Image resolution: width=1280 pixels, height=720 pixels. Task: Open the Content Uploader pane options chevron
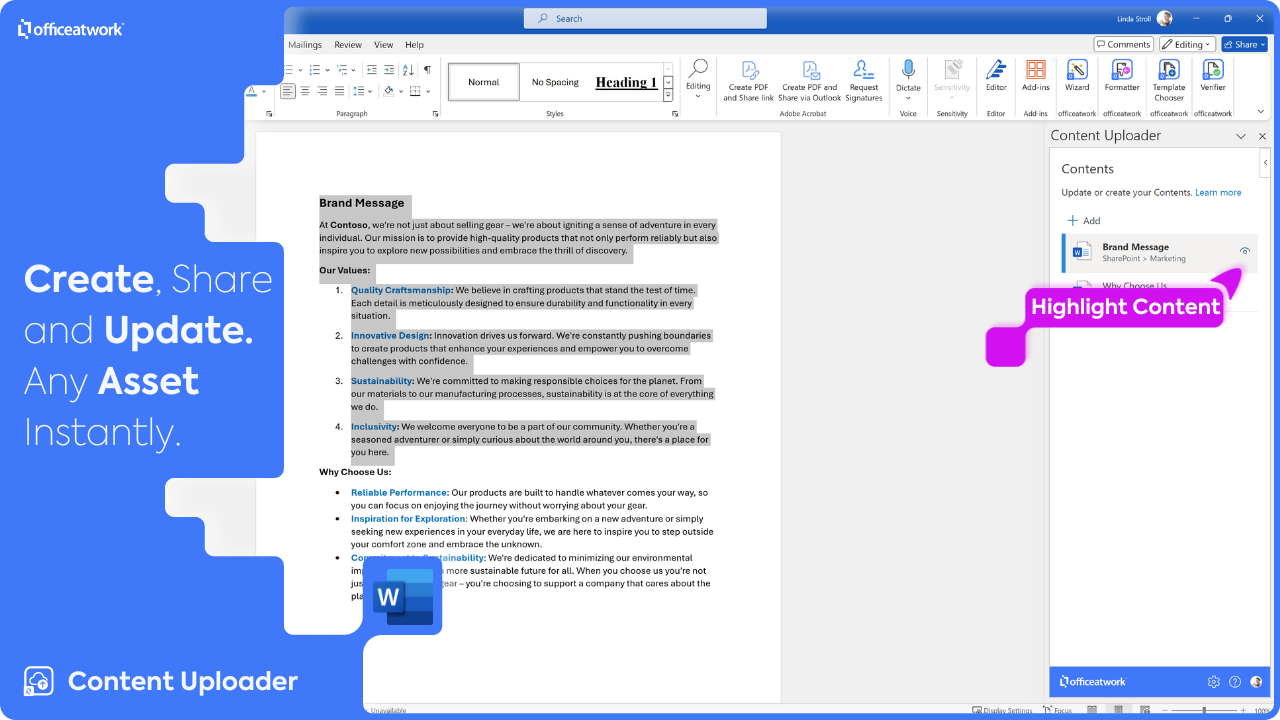tap(1241, 136)
